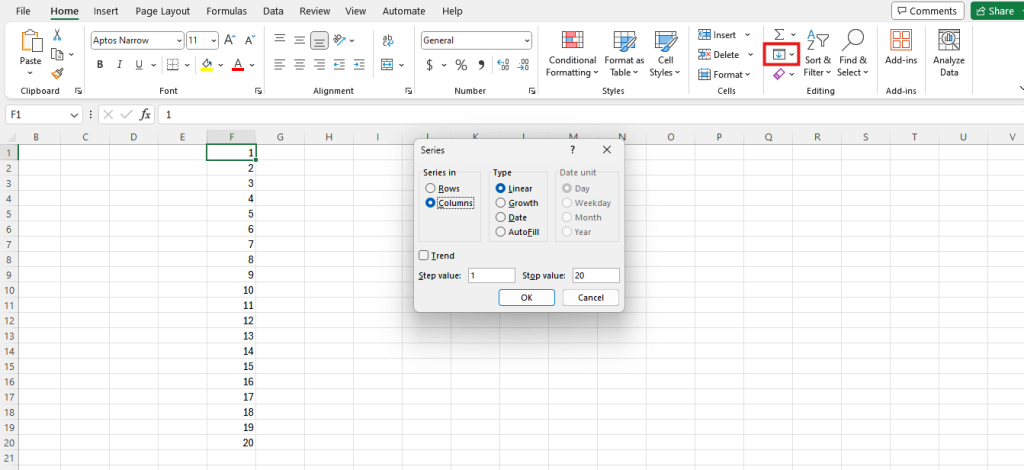Expand the font name dropdown
Viewport: 1024px width, 470px height.
tap(178, 41)
